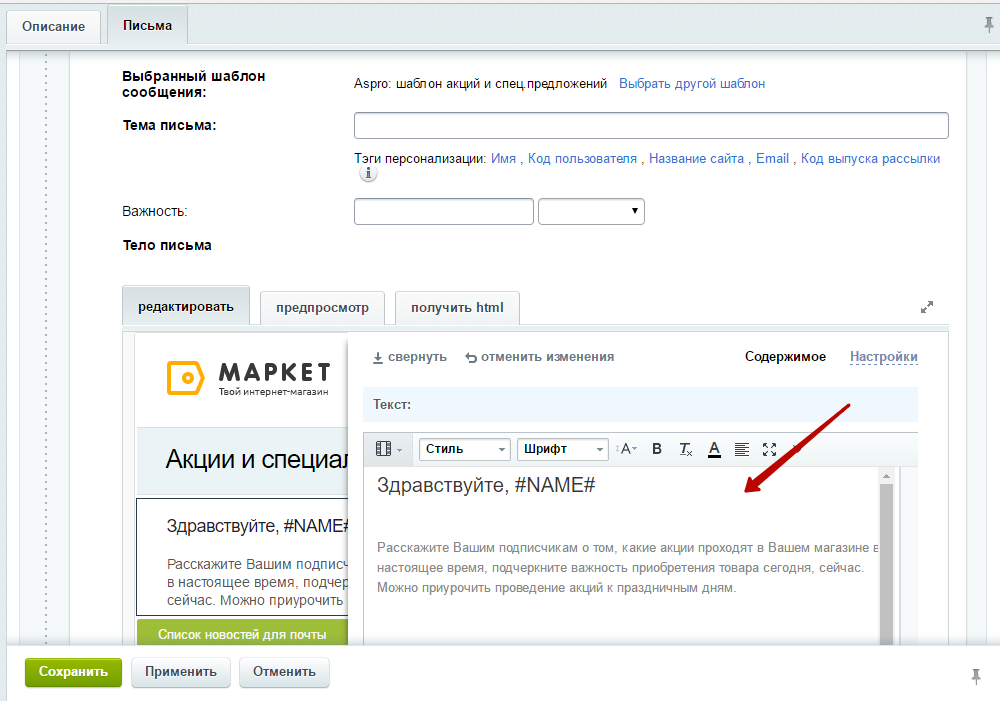
Task: Toggle bold formatting
Action: (x=657, y=449)
